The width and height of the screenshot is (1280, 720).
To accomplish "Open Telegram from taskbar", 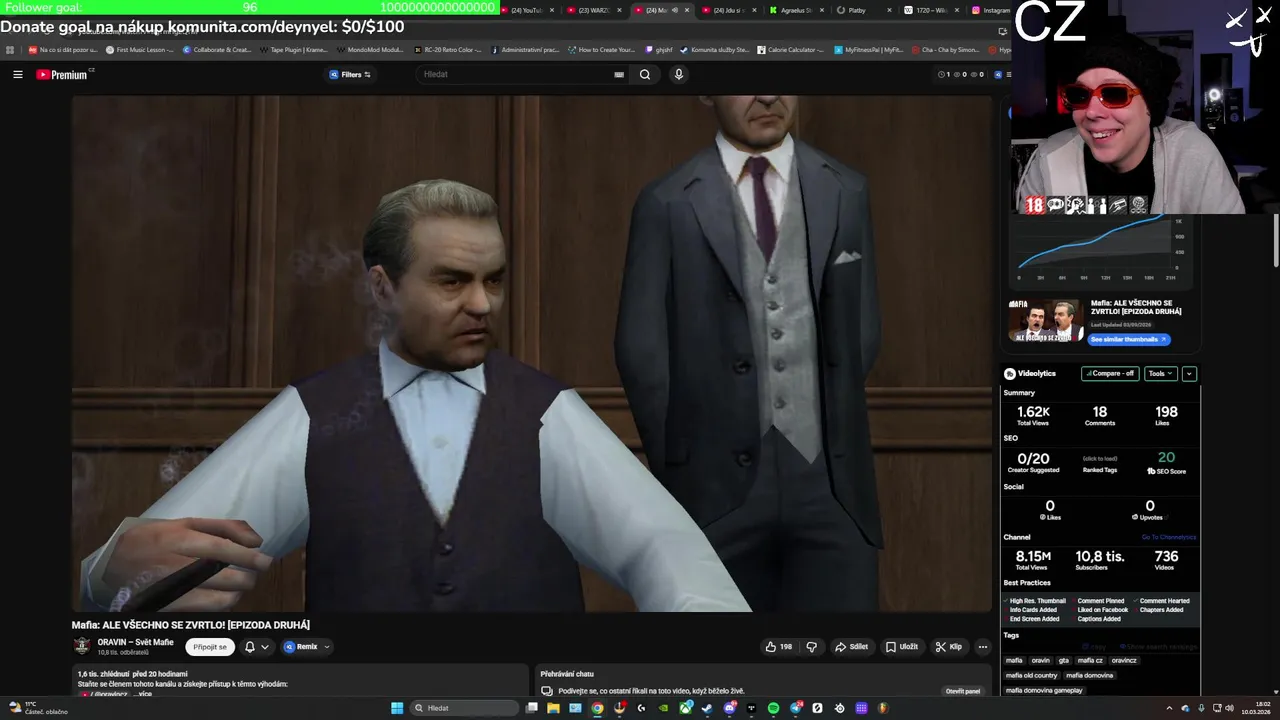I will [795, 708].
